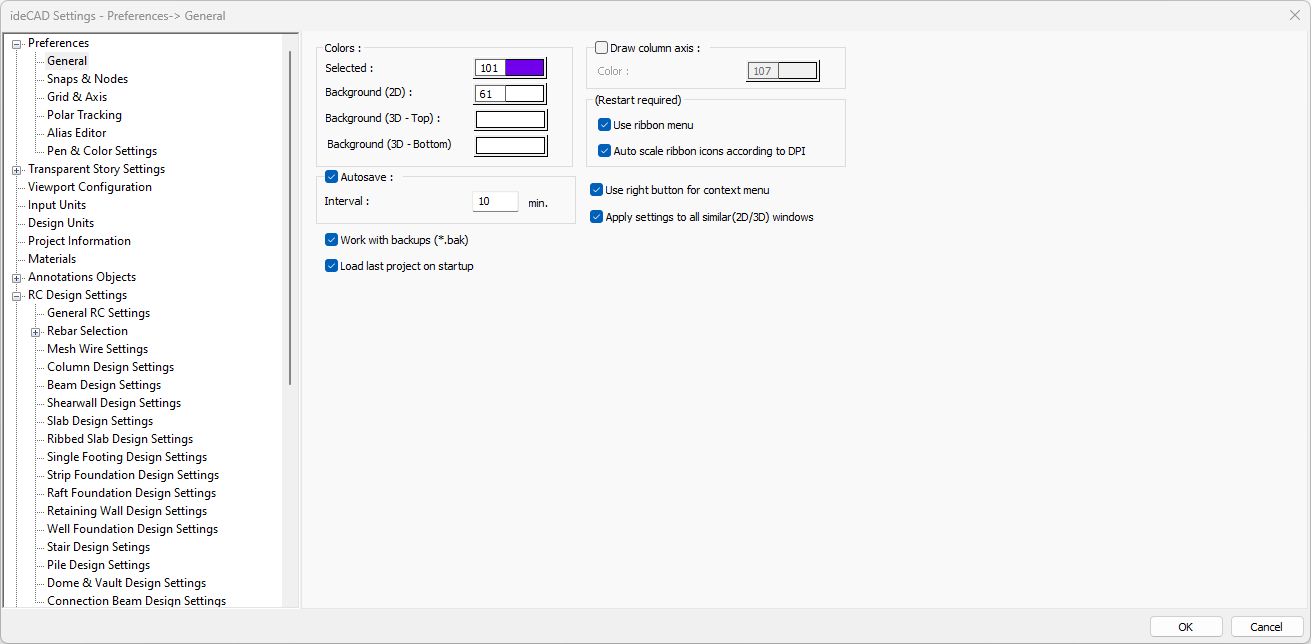1311x644 pixels.
Task: Select Annotations Objects item
Action: point(82,277)
